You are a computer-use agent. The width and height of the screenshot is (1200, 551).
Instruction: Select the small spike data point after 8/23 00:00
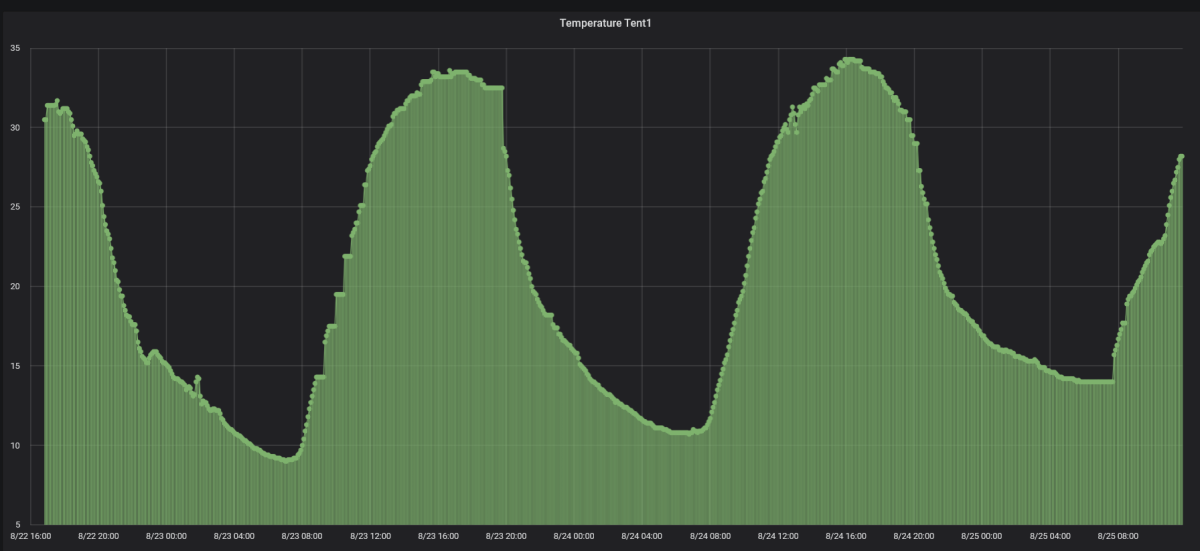[198, 378]
